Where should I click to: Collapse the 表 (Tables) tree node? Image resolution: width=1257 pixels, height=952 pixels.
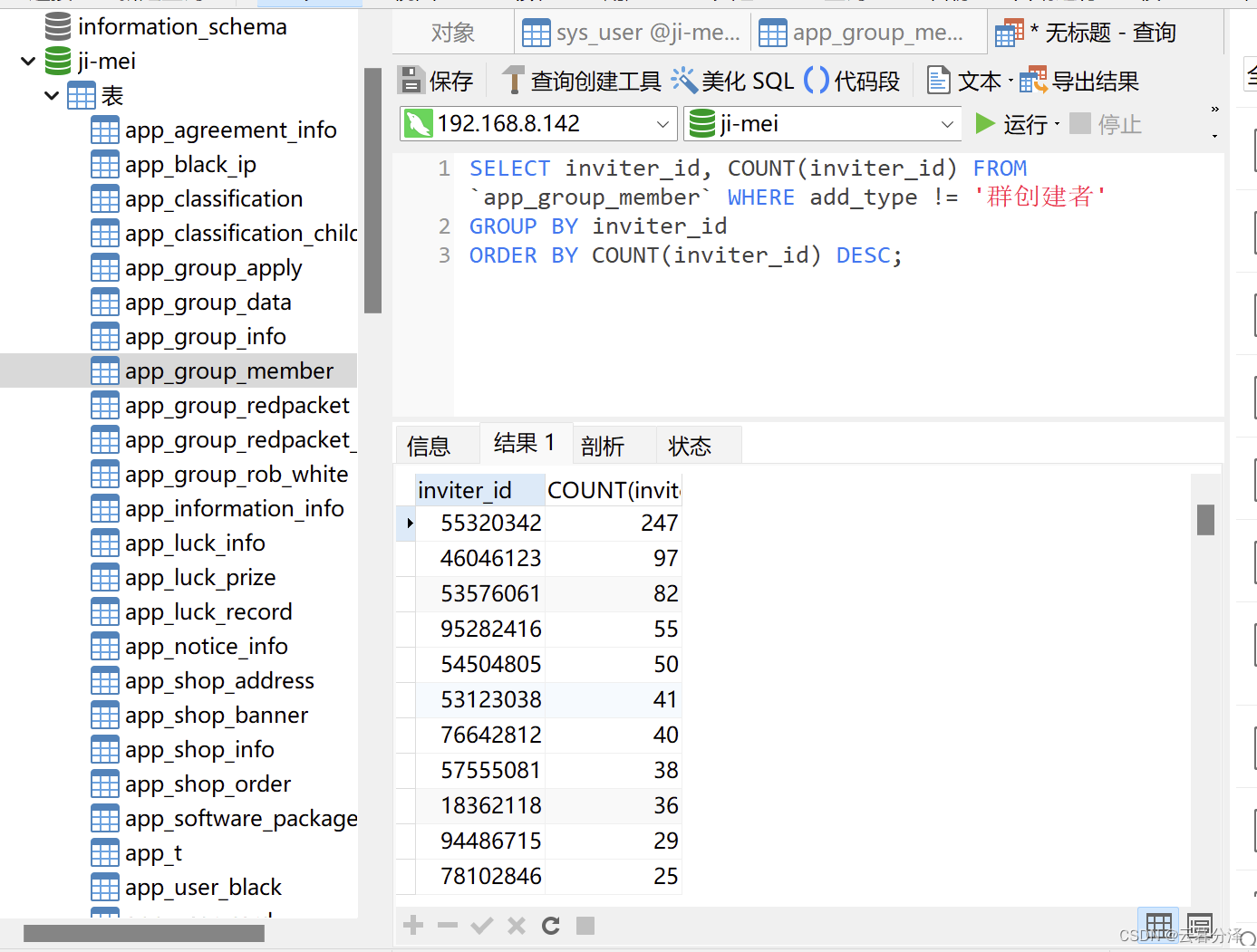point(52,96)
